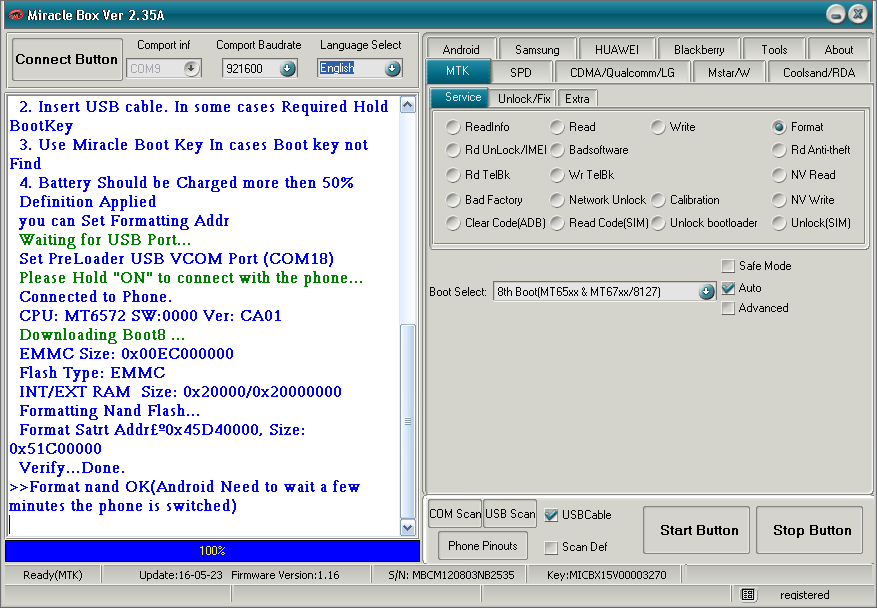Viewport: 877px width, 608px height.
Task: Select the Service sub-tab
Action: [x=460, y=97]
